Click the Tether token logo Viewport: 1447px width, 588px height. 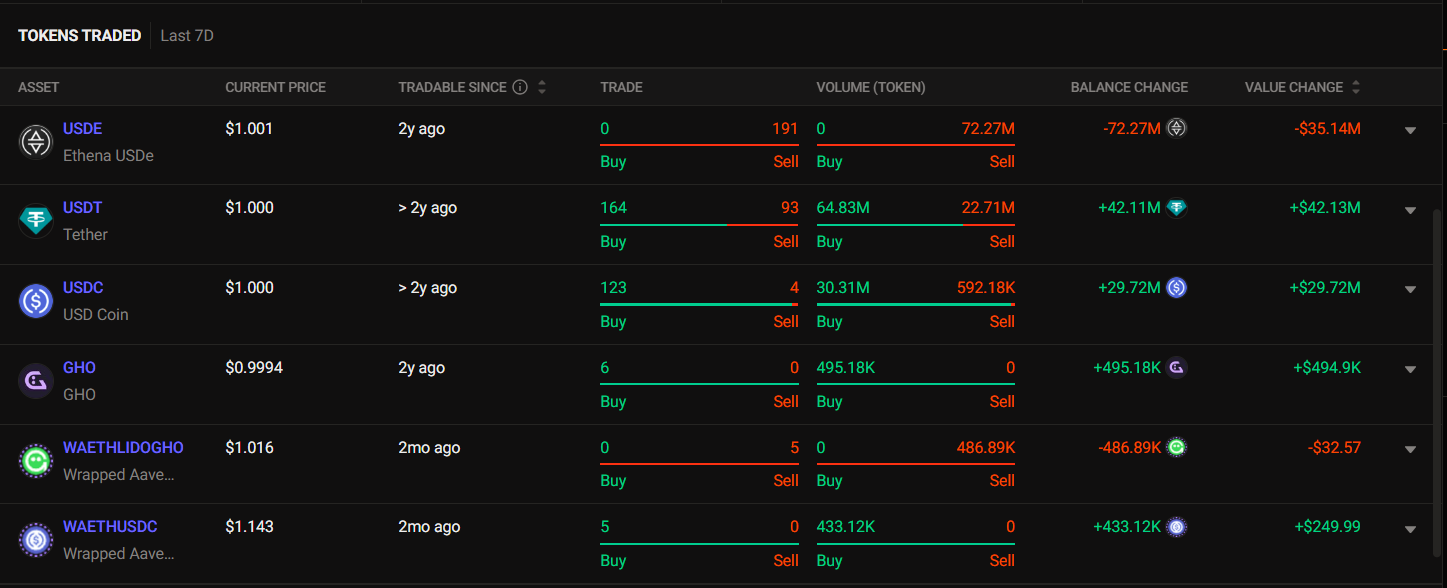tap(36, 221)
